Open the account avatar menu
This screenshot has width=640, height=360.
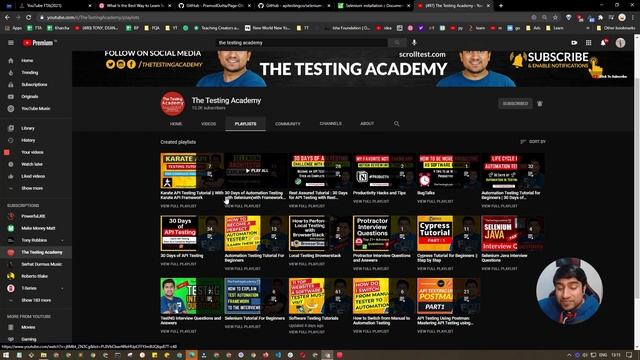click(x=620, y=42)
